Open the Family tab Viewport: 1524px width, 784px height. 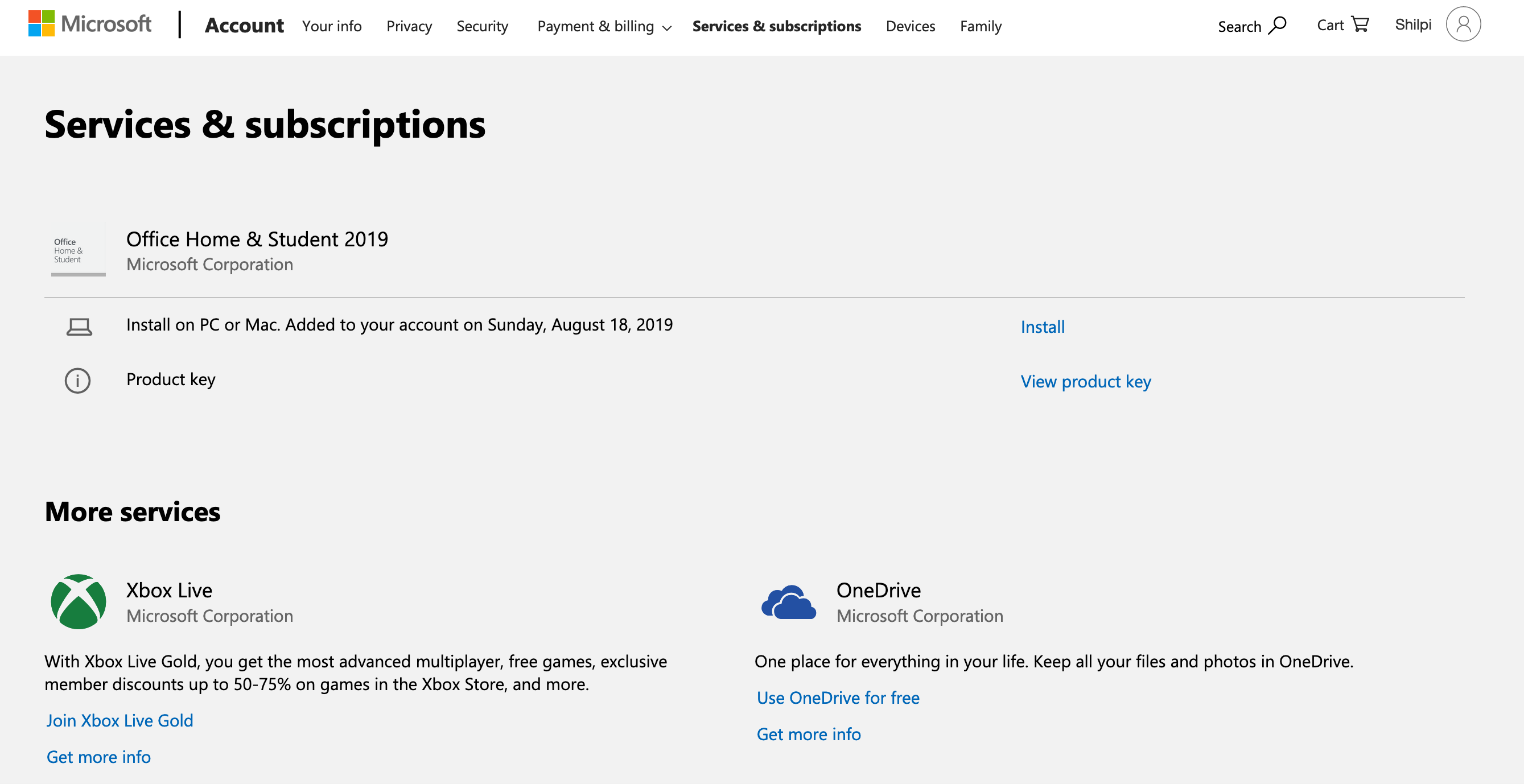click(x=981, y=27)
